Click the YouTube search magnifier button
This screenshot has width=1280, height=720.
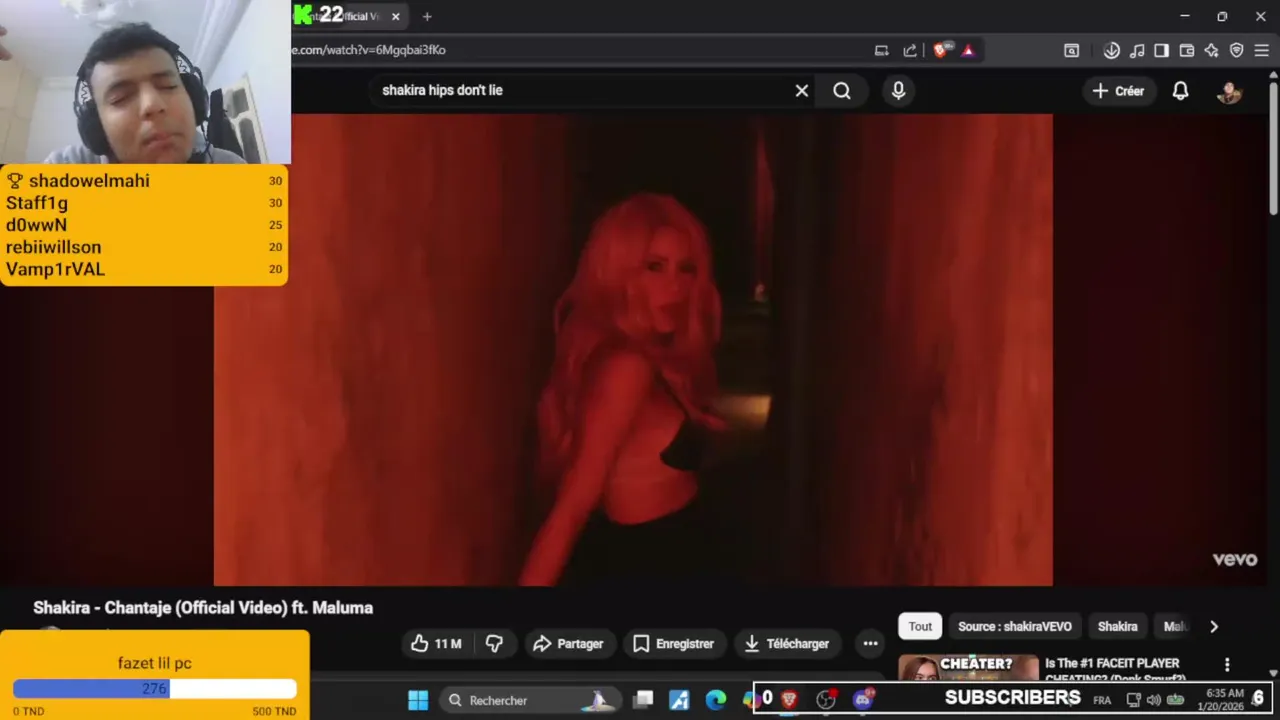[x=842, y=91]
